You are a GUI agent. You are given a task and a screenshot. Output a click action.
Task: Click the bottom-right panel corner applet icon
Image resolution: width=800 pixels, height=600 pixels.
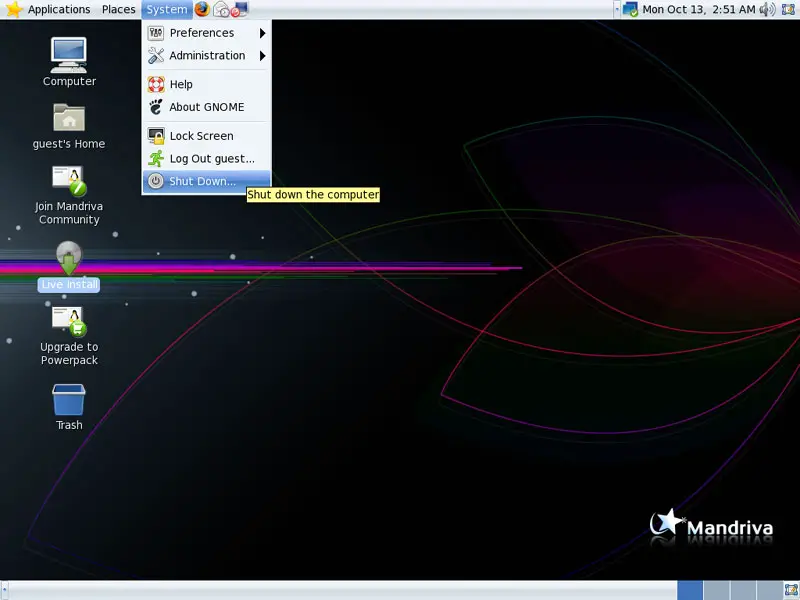tap(790, 591)
